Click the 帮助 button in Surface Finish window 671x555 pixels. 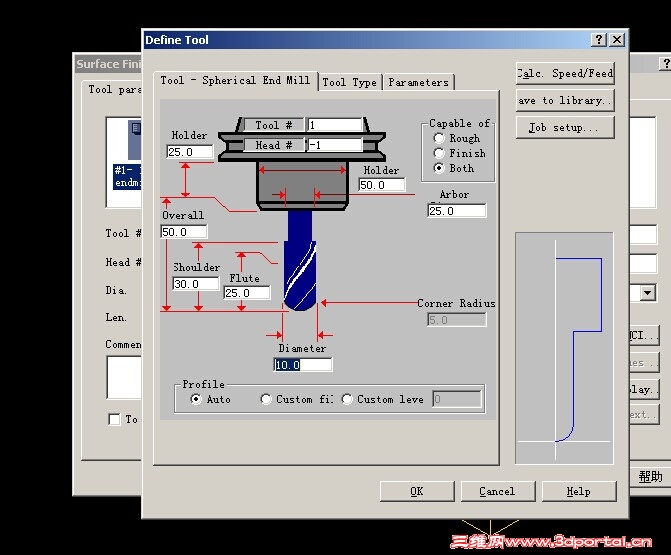[650, 477]
